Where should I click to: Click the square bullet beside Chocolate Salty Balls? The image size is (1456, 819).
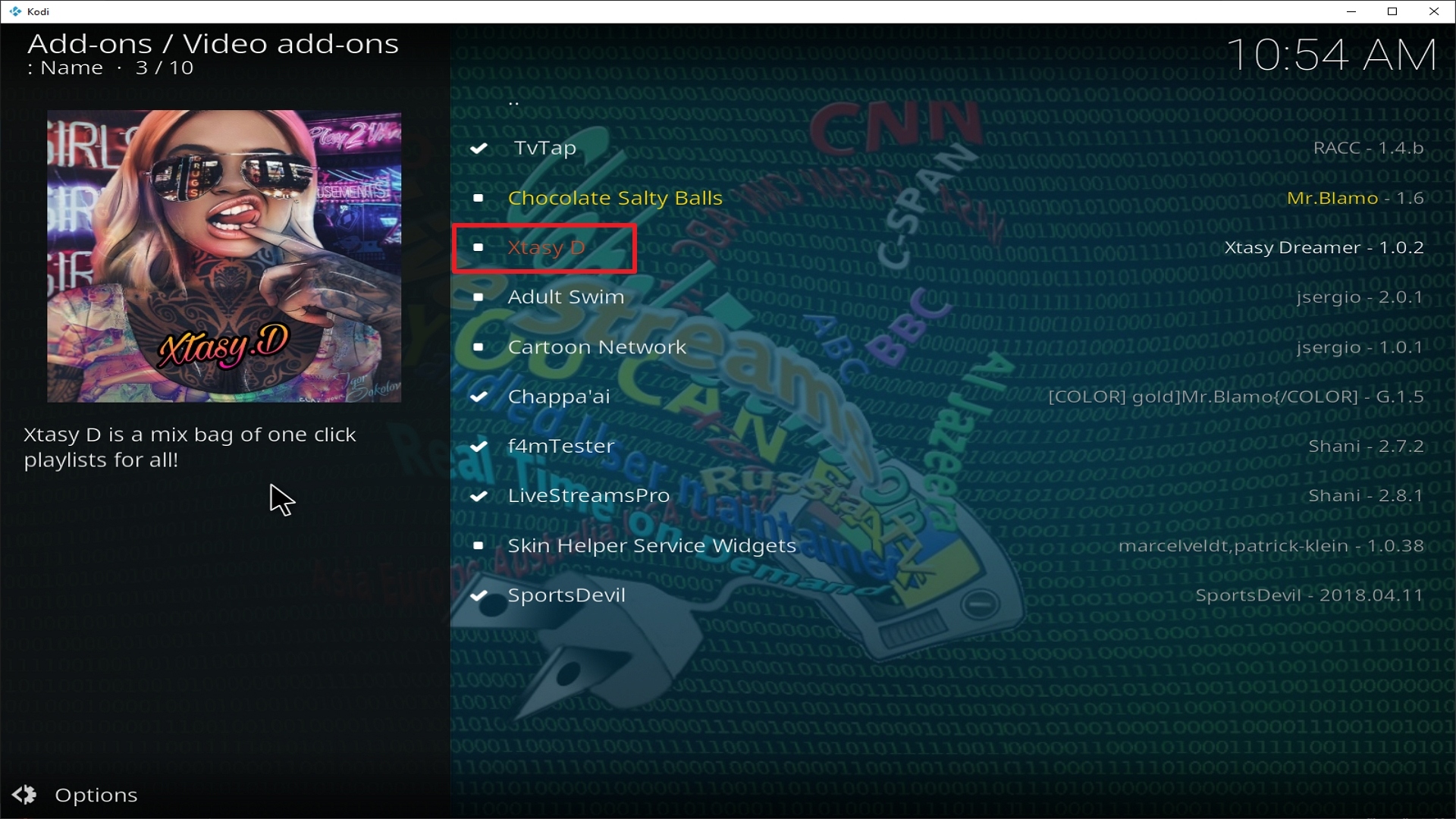coord(479,198)
